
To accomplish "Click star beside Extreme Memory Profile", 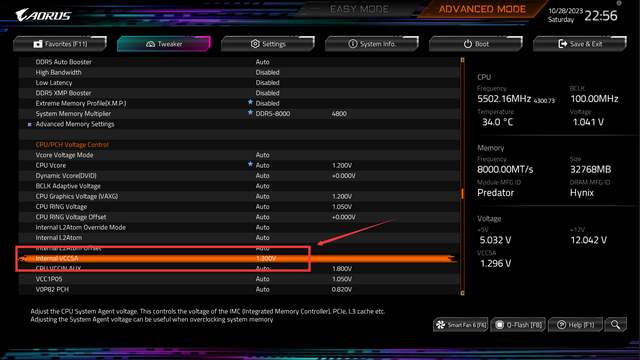I will 250,102.
